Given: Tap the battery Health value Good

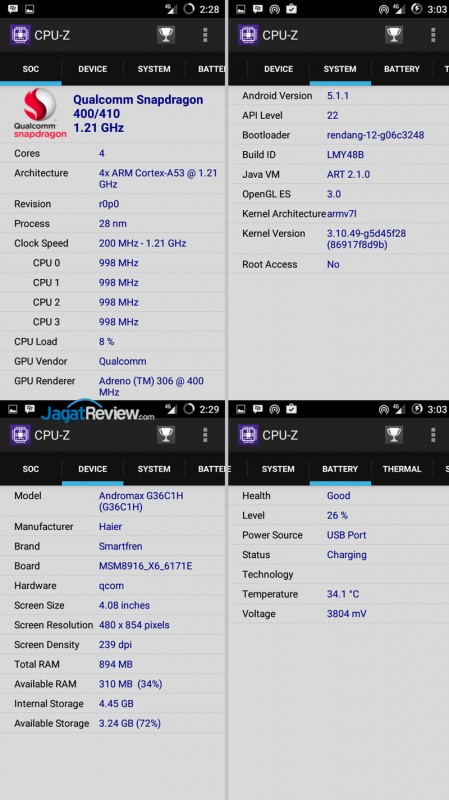Looking at the screenshot, I should click(x=338, y=495).
